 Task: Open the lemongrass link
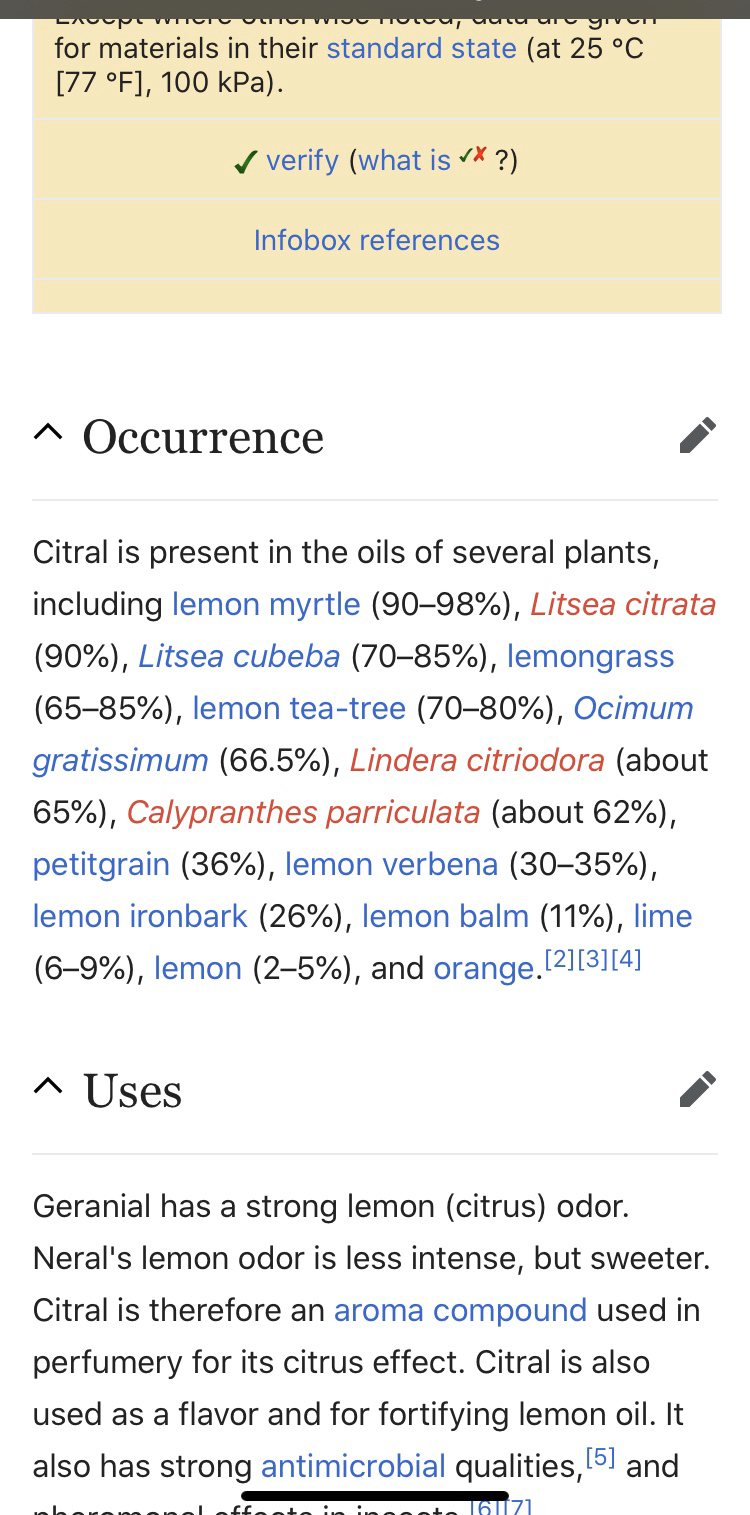coord(590,656)
